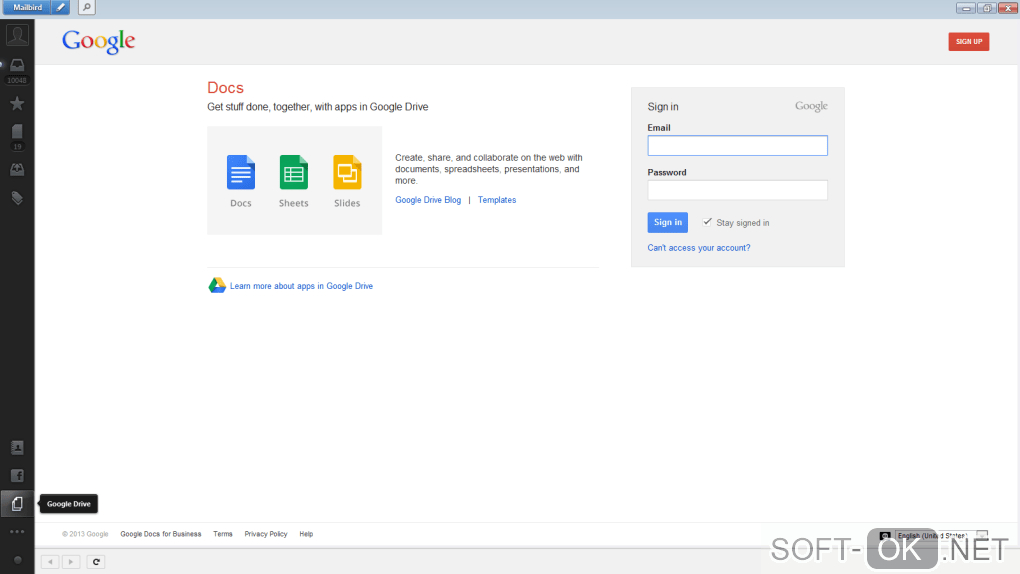Focus the Password input field
Image resolution: width=1020 pixels, height=574 pixels.
coord(738,190)
